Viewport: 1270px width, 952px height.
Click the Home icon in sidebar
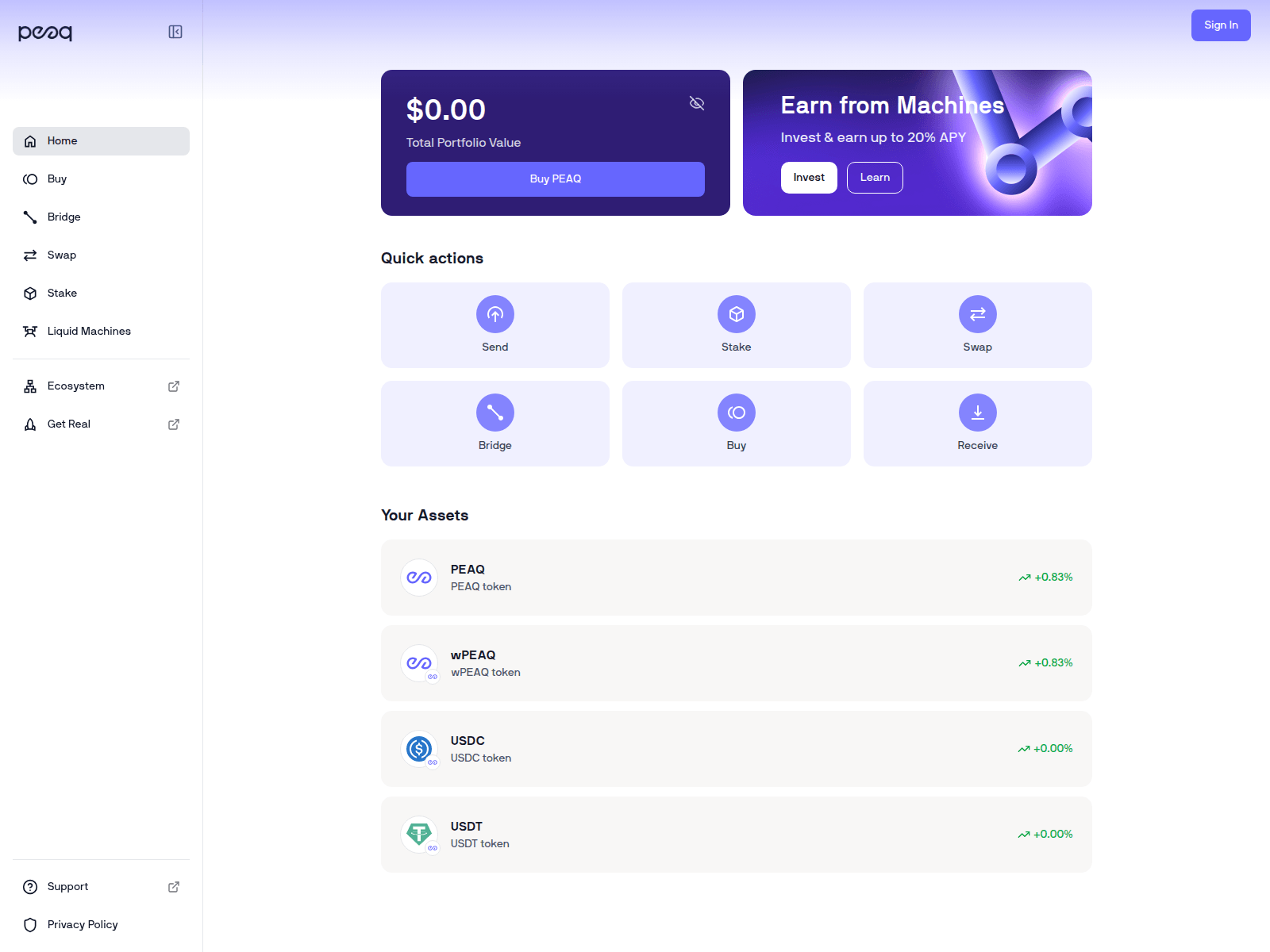click(30, 141)
